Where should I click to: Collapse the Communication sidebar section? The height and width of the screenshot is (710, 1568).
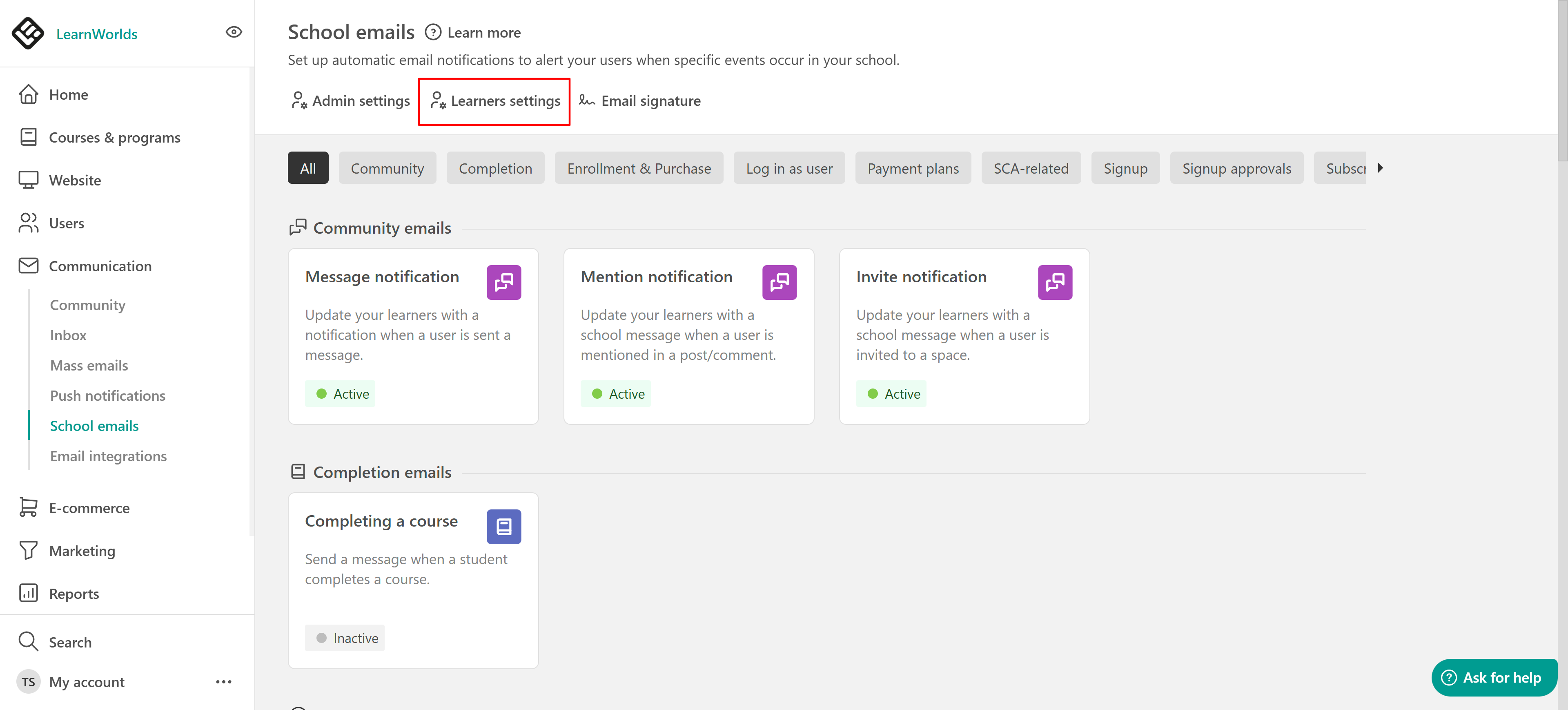[100, 266]
